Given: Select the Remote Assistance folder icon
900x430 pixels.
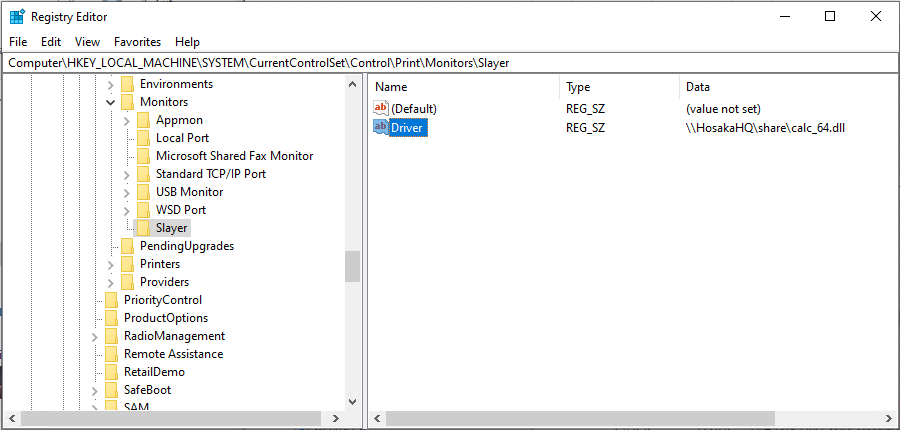Looking at the screenshot, I should pos(111,354).
